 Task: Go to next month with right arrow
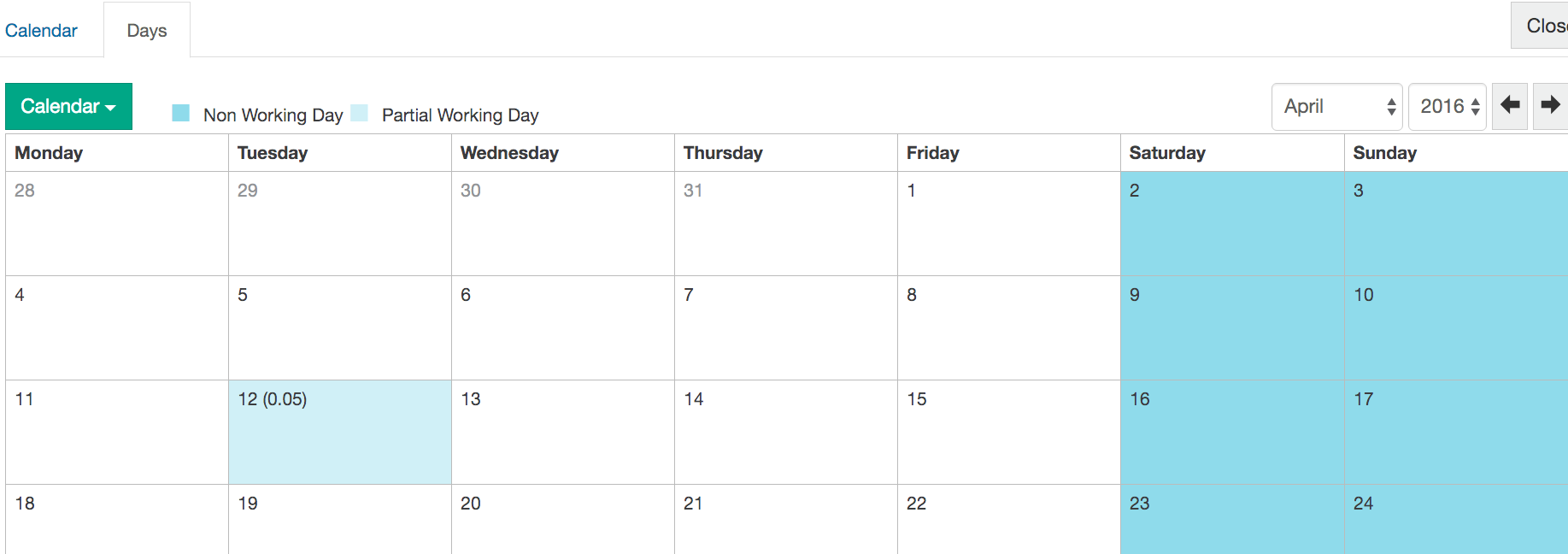click(x=1550, y=106)
